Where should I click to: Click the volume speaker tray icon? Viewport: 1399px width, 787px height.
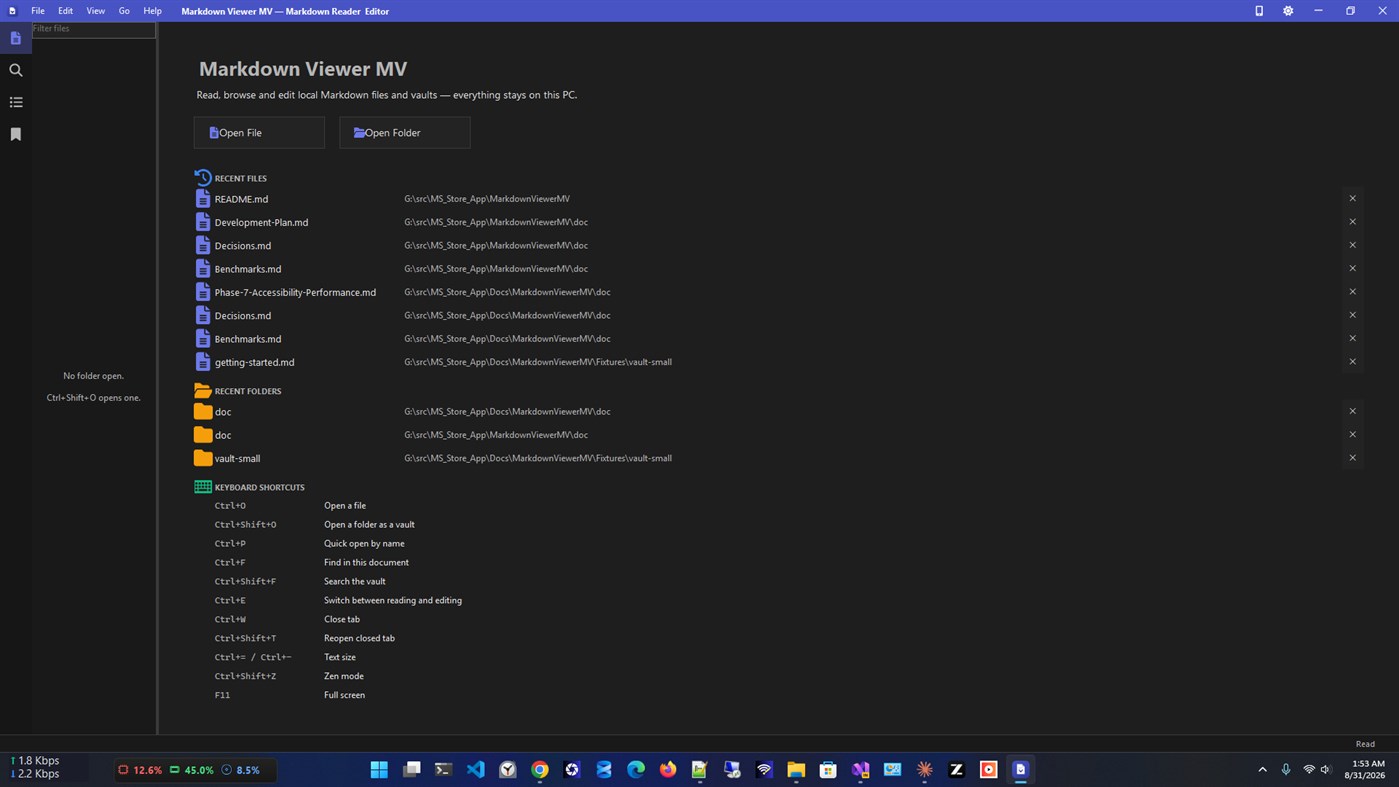1326,769
